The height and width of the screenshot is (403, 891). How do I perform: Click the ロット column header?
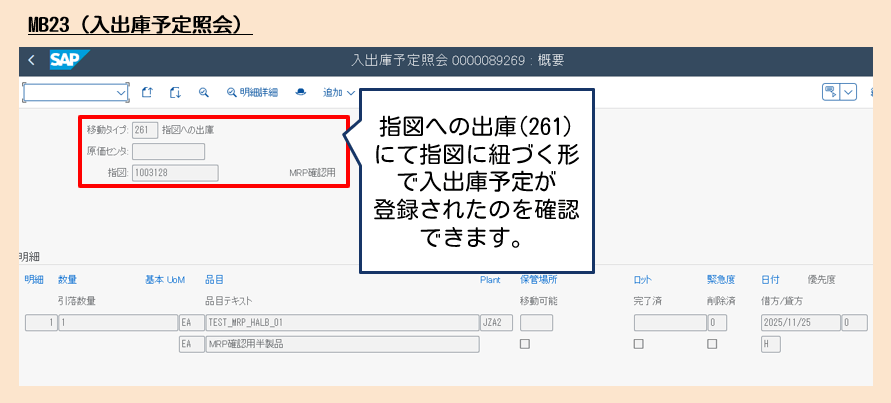[x=643, y=280]
